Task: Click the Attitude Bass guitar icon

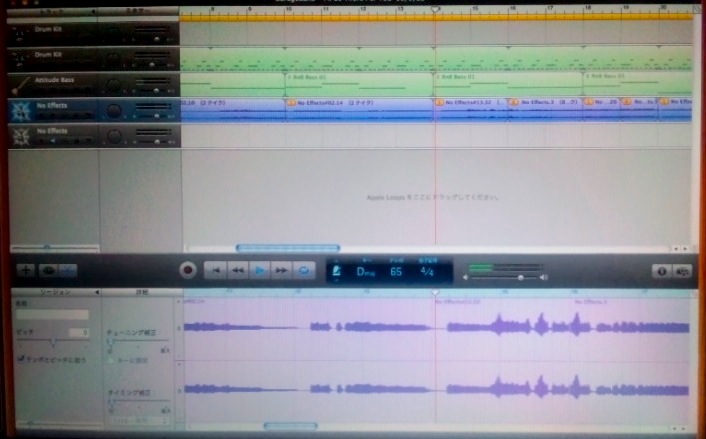Action: [x=20, y=85]
